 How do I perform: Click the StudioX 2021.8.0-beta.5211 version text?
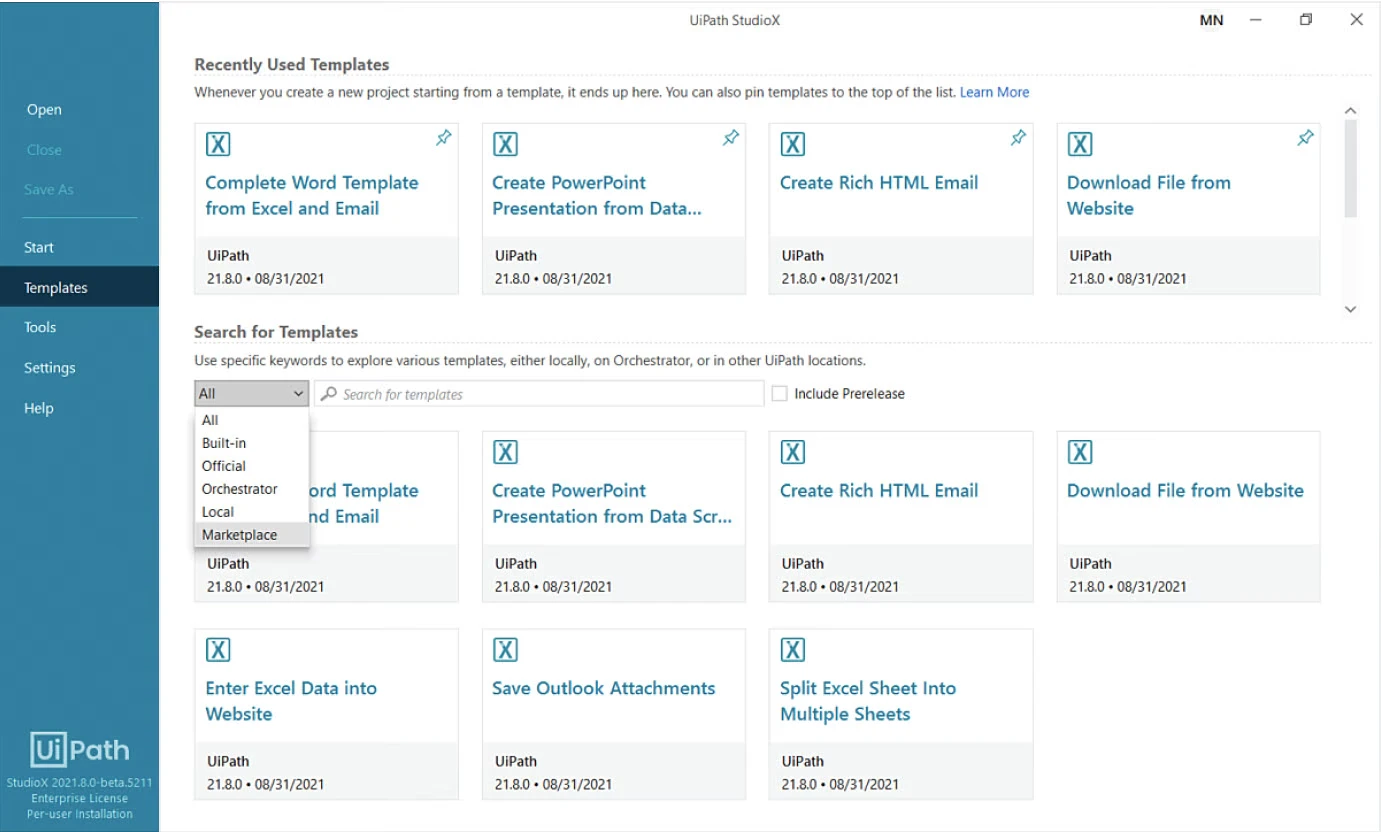tap(80, 783)
